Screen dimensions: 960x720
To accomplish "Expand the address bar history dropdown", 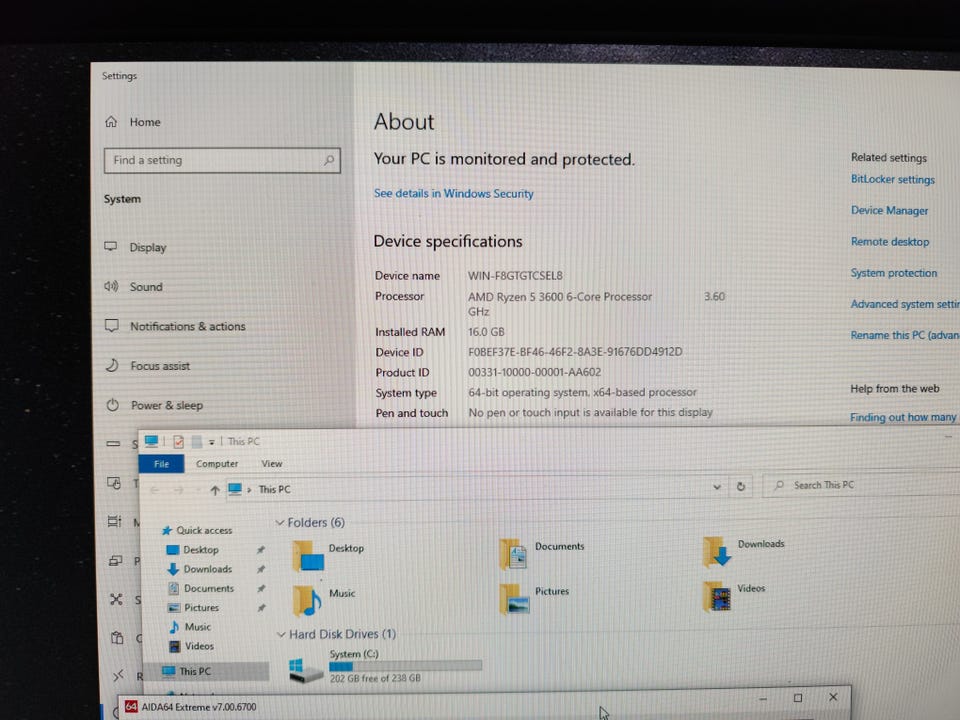I will point(716,487).
